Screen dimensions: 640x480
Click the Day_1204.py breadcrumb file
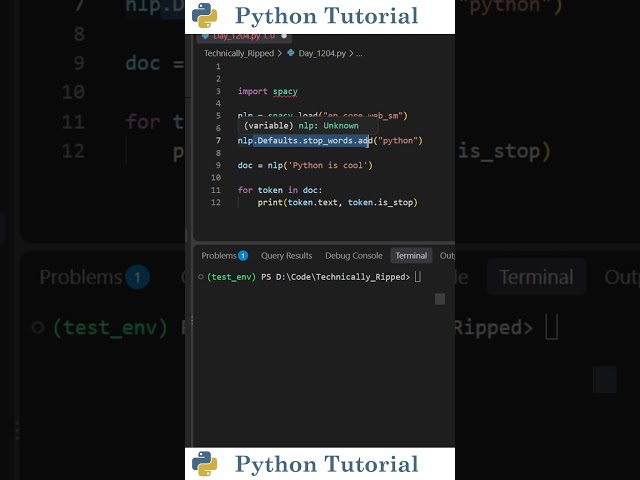click(322, 53)
